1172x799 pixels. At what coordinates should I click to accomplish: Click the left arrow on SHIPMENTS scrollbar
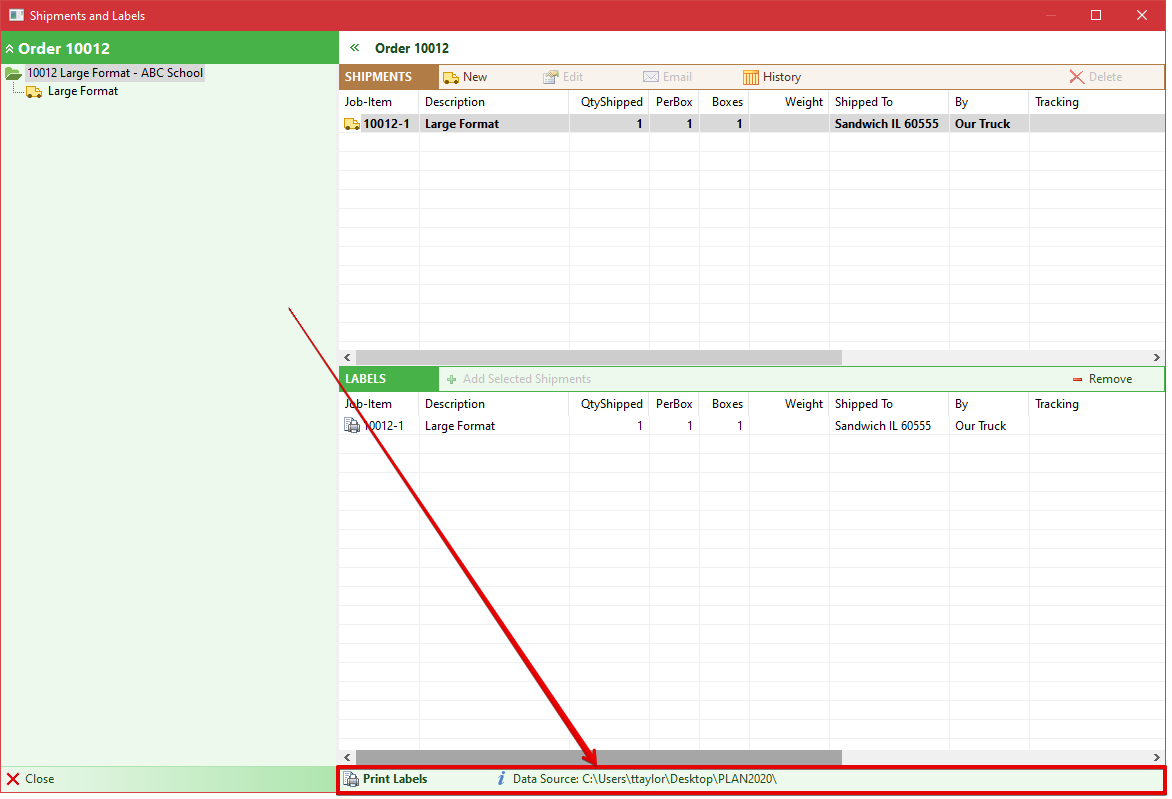tap(347, 357)
